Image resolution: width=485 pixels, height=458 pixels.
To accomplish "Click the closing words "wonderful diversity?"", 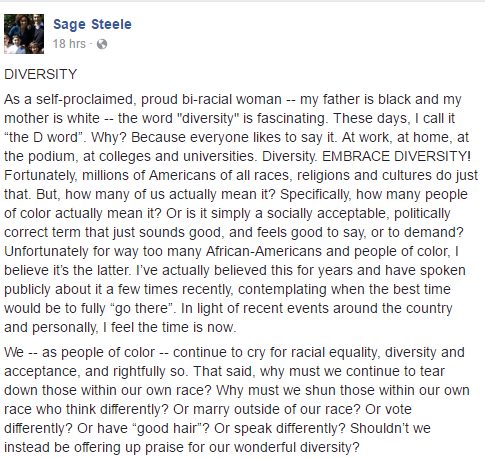I will click(x=297, y=447).
